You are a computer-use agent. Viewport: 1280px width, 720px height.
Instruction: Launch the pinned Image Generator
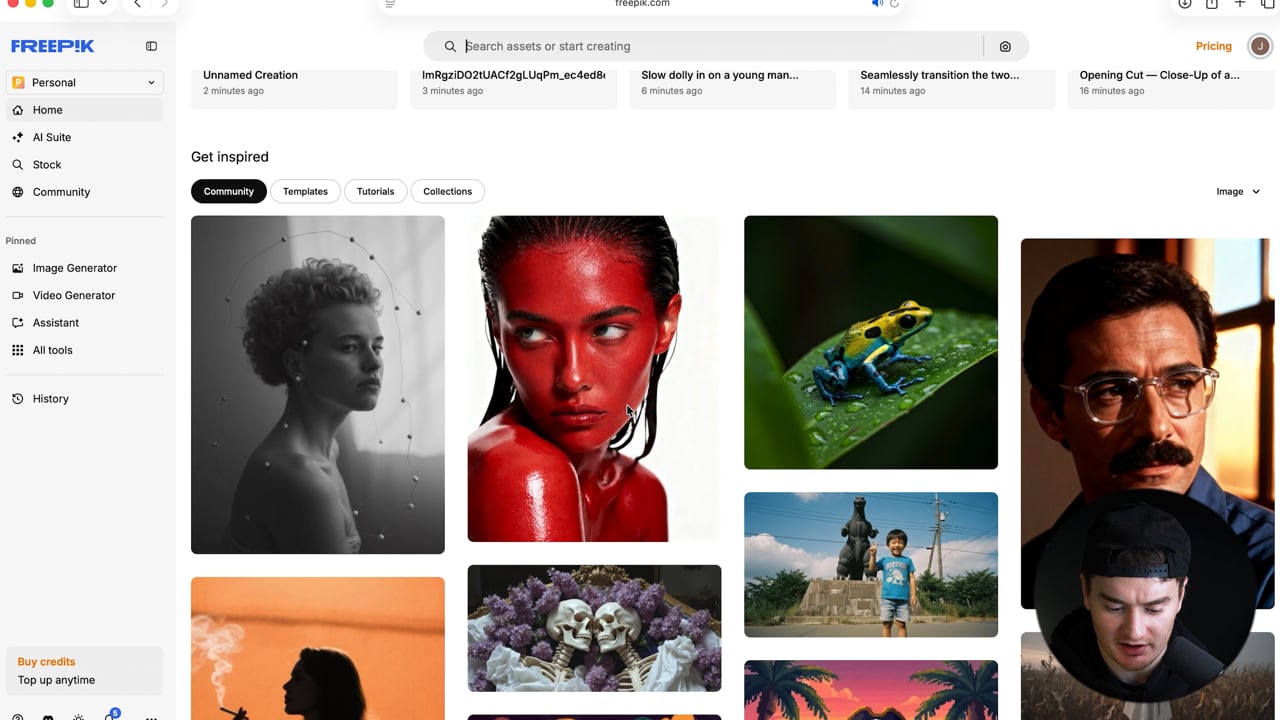(84, 268)
